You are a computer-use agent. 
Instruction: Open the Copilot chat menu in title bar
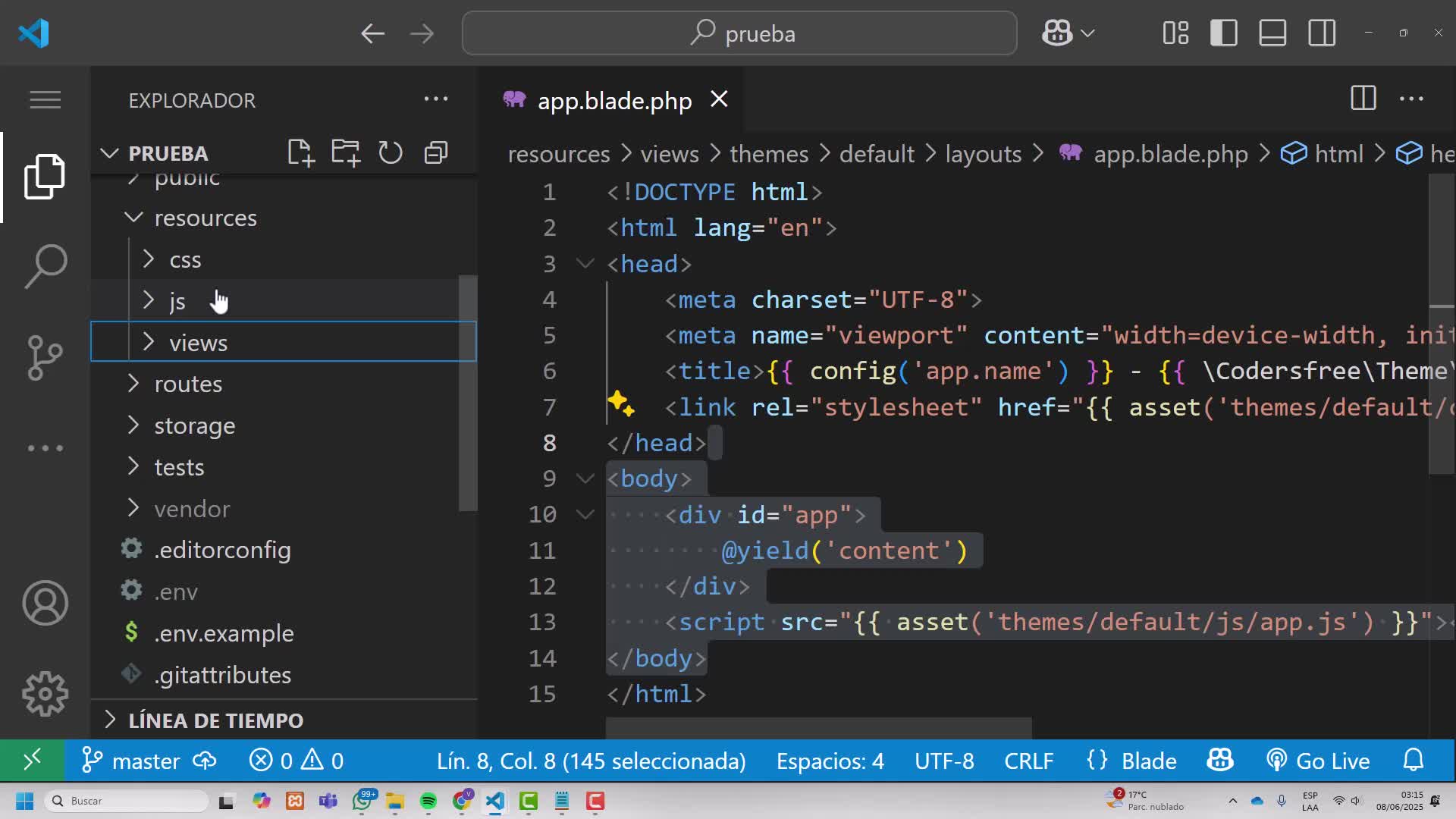tap(1068, 33)
